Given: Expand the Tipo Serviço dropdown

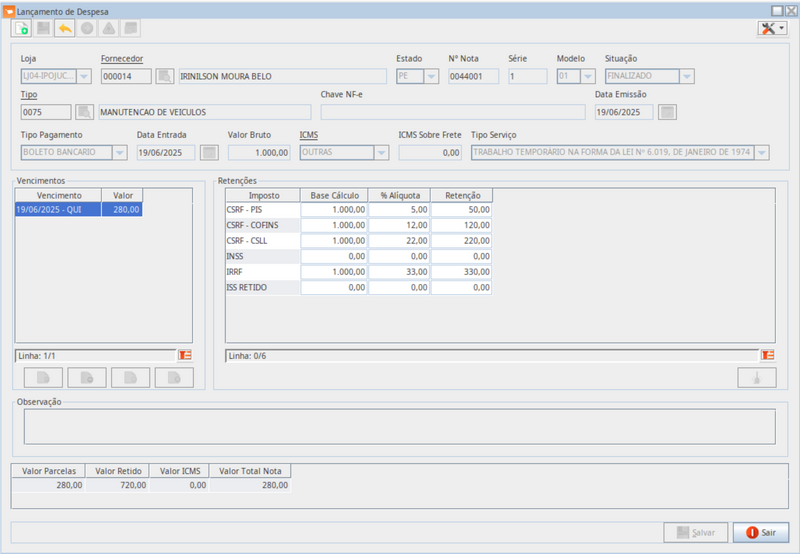Looking at the screenshot, I should (761, 152).
